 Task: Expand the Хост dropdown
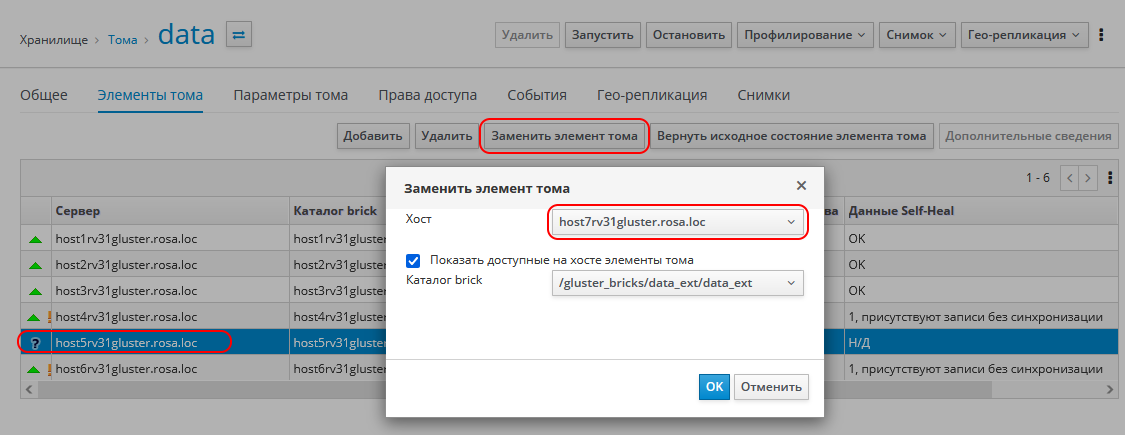[678, 221]
